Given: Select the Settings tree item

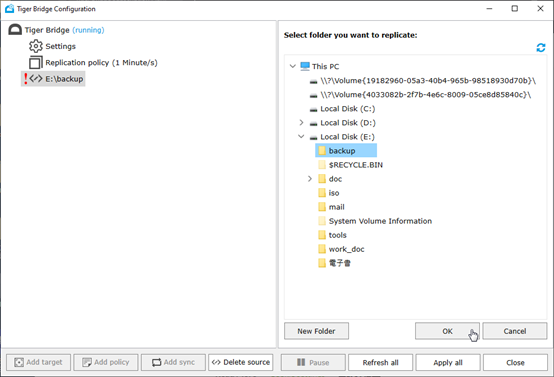Looking at the screenshot, I should coord(60,46).
